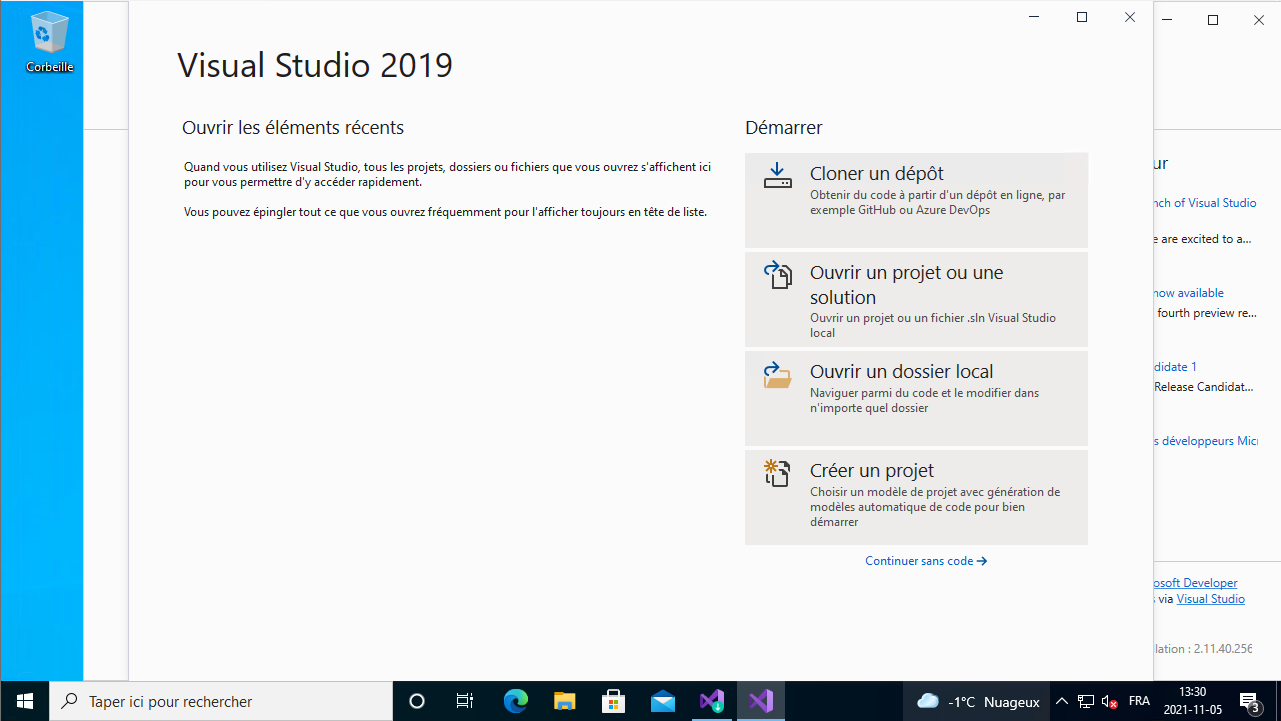
Task: Open Microsoft Edge from the taskbar
Action: (x=516, y=701)
